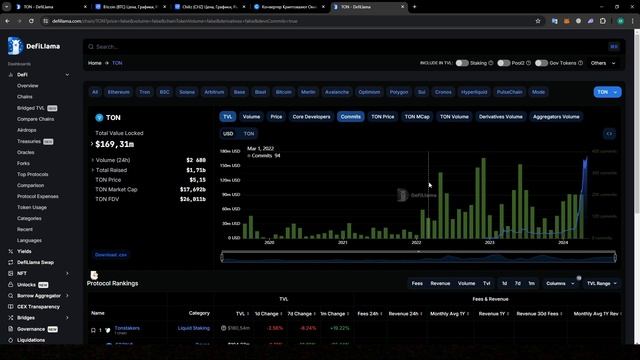
Task: Click the embed chart code icon
Action: point(609,133)
